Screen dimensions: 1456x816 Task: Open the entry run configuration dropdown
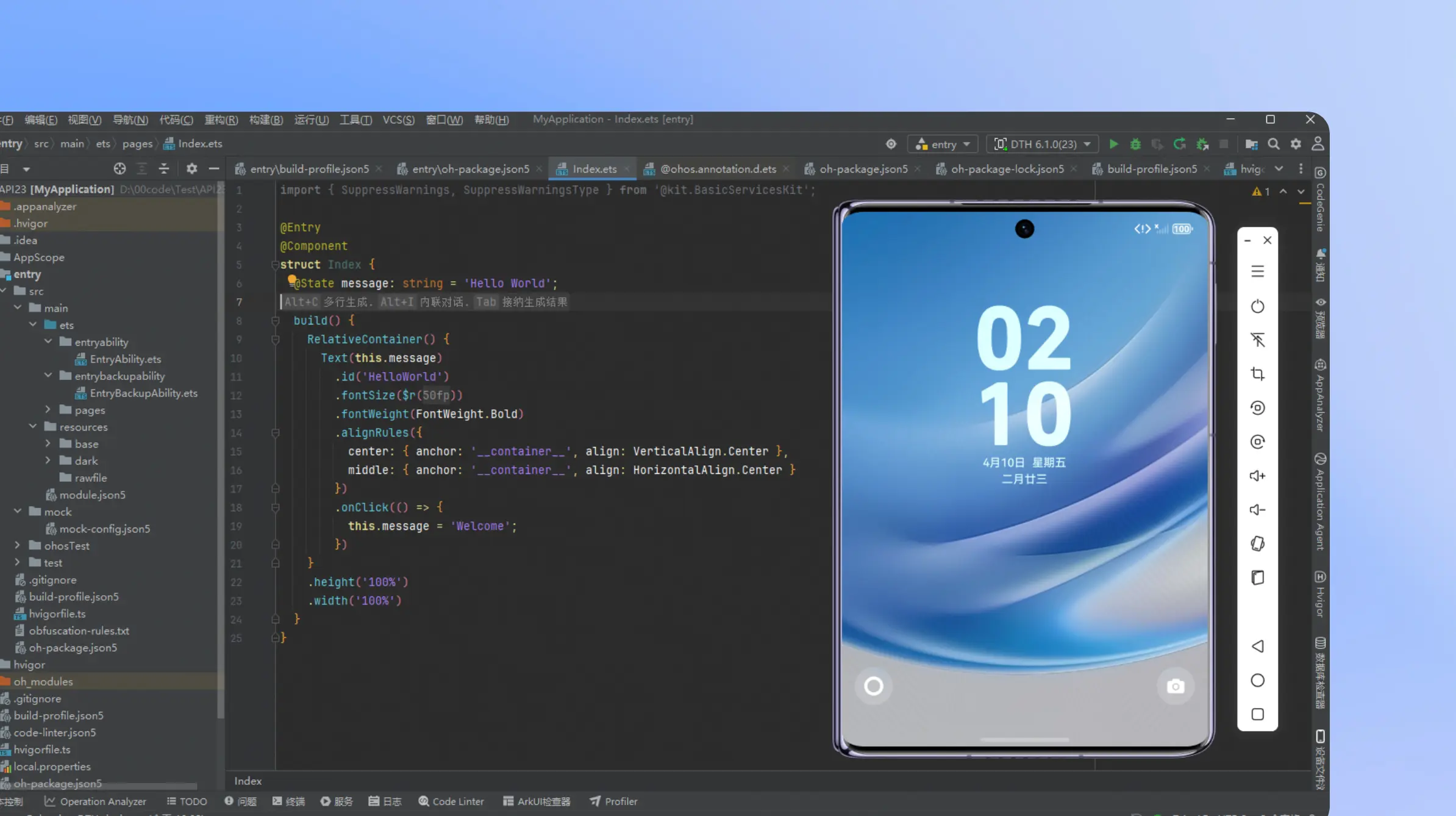coord(943,145)
